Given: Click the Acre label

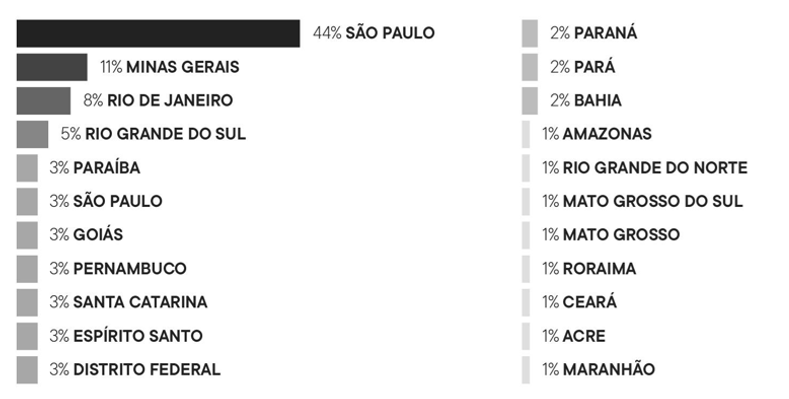Looking at the screenshot, I should [x=584, y=336].
